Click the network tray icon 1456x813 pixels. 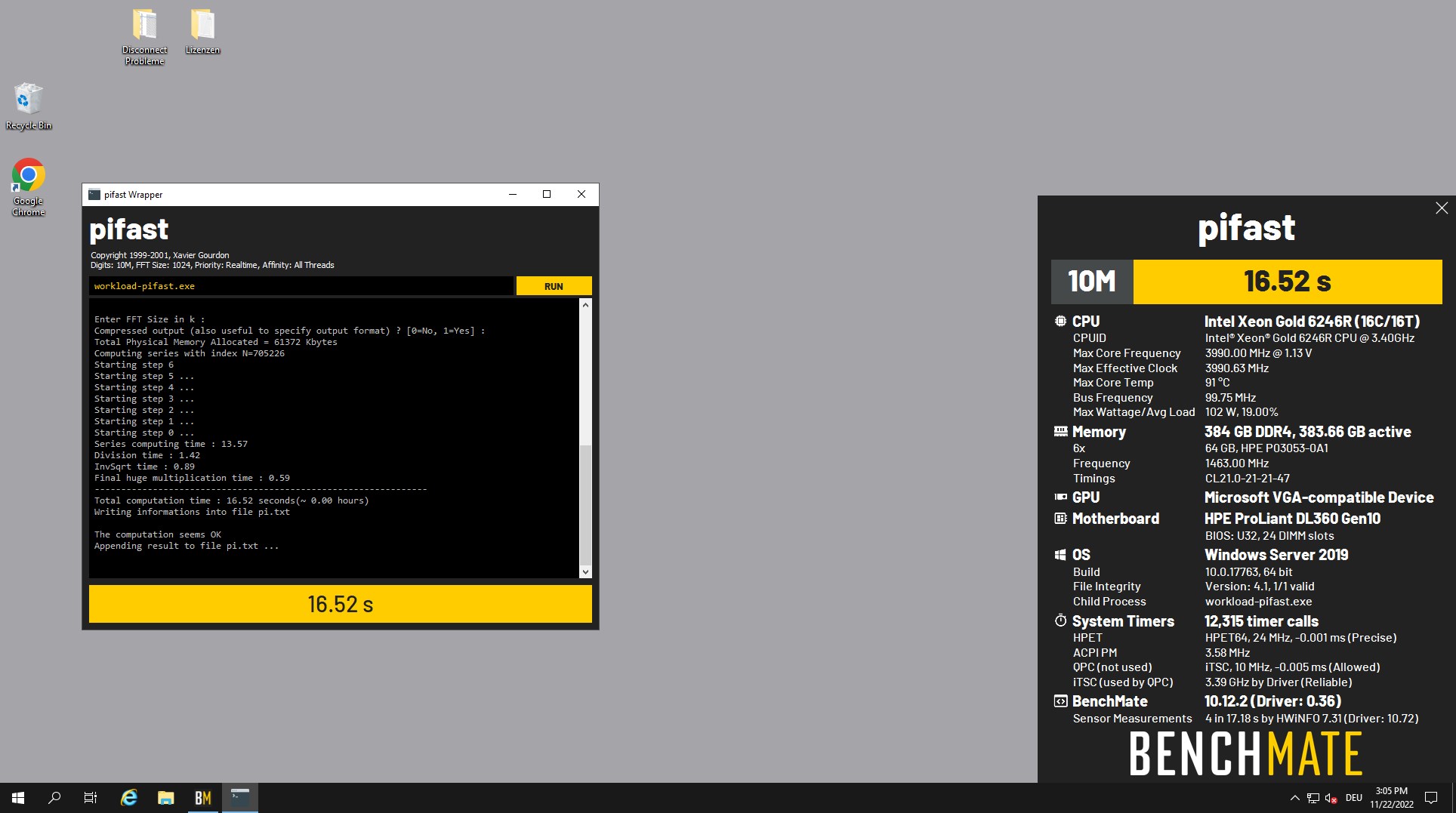(1313, 798)
